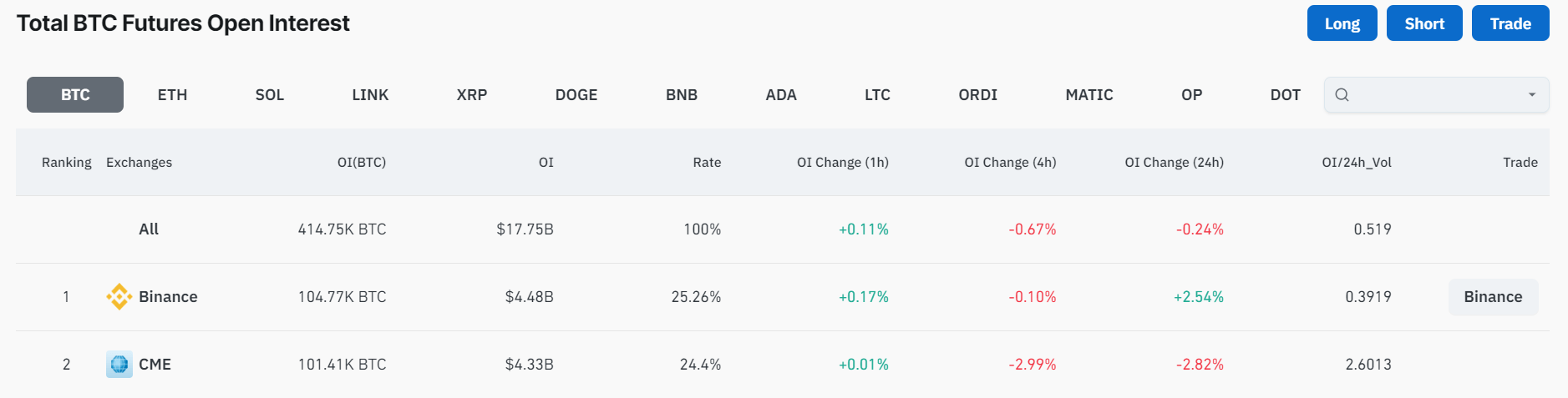Sort by OI Change (24h) column header
The width and height of the screenshot is (1568, 398).
(1174, 163)
